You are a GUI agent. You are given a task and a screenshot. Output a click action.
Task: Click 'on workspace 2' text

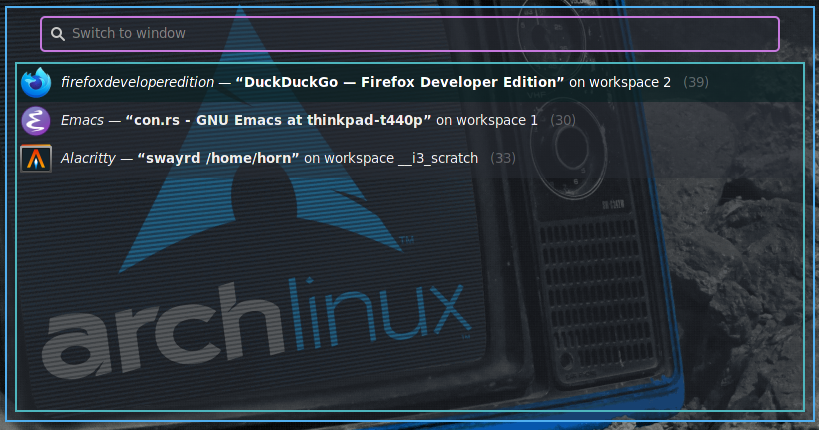pyautogui.click(x=619, y=83)
